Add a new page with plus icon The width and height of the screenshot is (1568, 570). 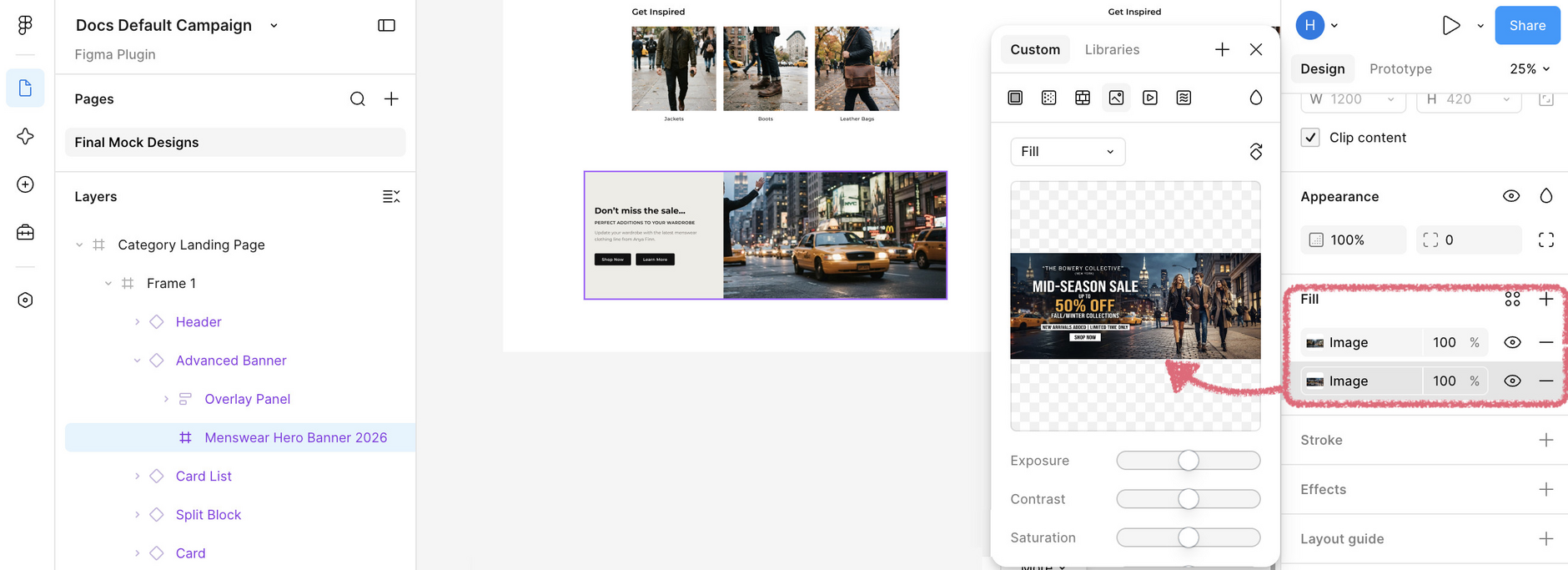tap(391, 98)
